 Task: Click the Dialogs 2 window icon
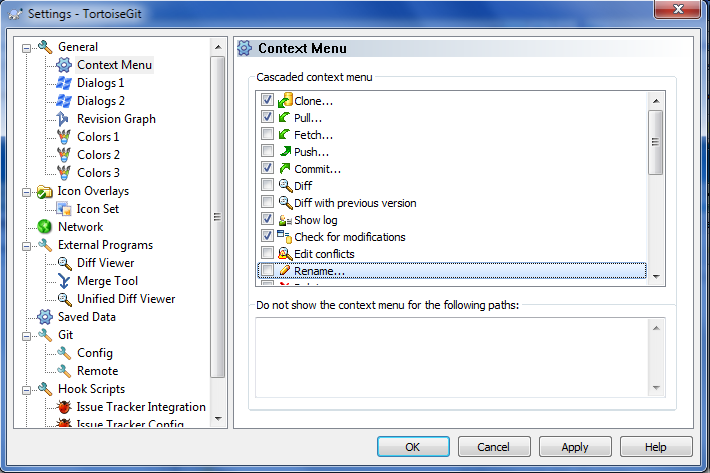pyautogui.click(x=64, y=101)
